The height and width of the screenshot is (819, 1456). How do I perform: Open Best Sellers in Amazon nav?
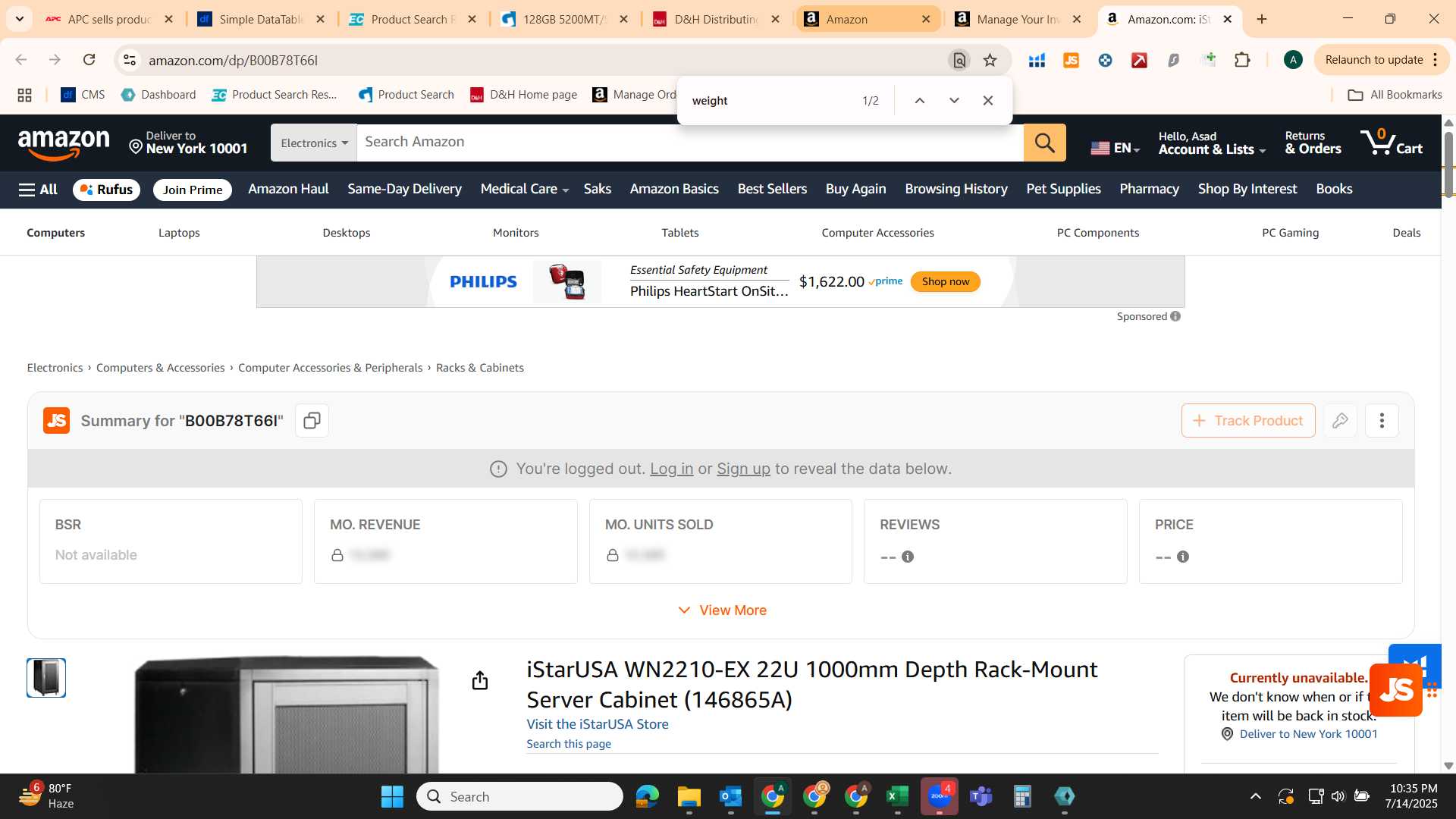(772, 189)
